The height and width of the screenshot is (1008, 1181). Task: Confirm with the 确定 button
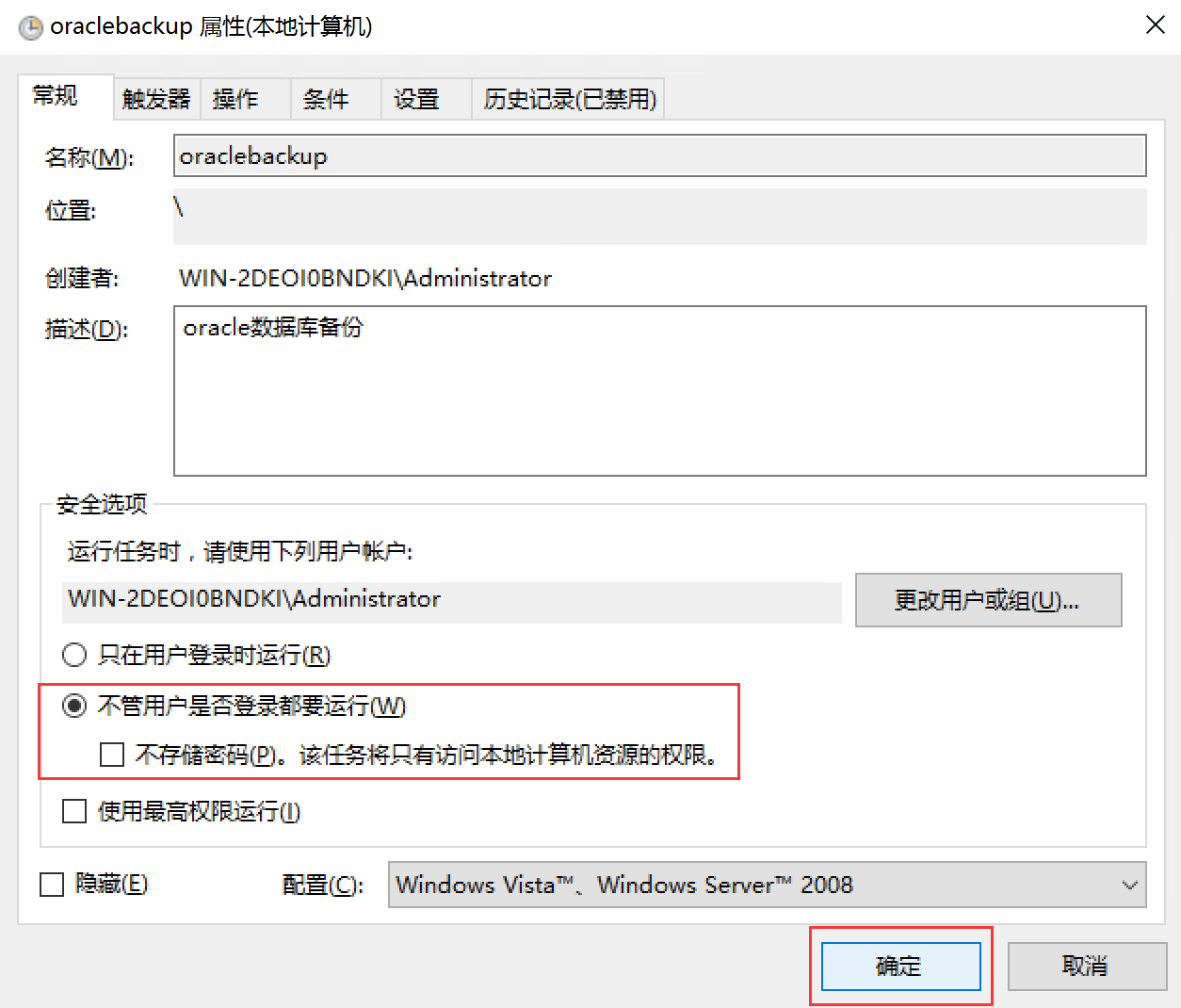[x=900, y=966]
